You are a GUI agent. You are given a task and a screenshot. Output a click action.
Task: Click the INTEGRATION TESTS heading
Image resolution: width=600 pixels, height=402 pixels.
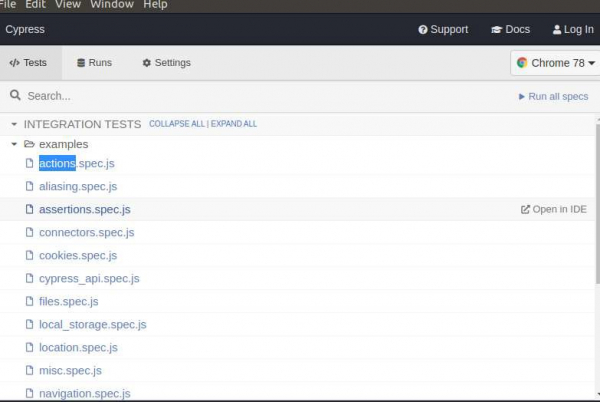[x=82, y=124]
